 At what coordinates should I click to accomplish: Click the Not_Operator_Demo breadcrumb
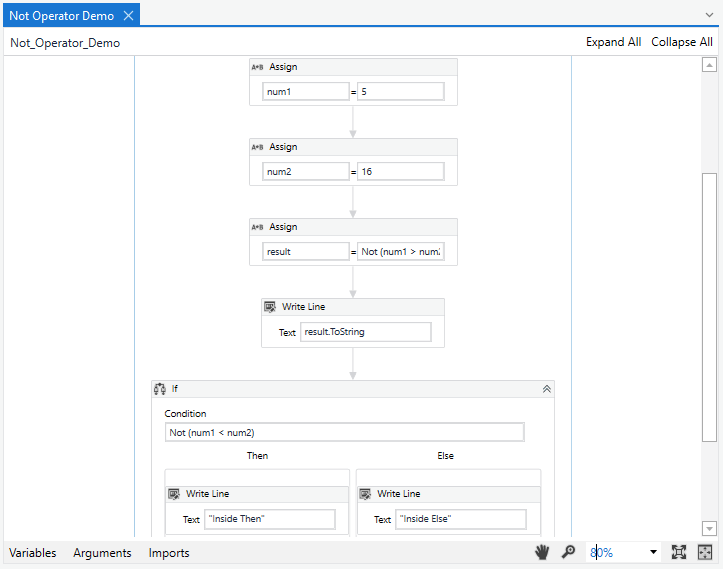(65, 43)
